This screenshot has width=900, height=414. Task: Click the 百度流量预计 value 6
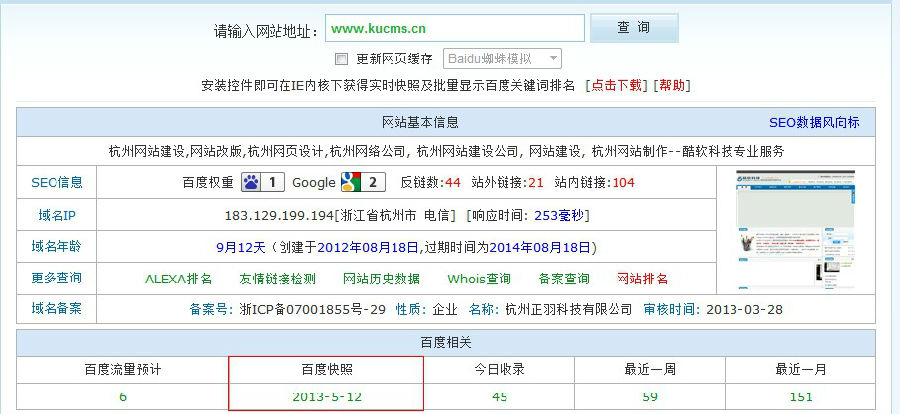[x=122, y=397]
